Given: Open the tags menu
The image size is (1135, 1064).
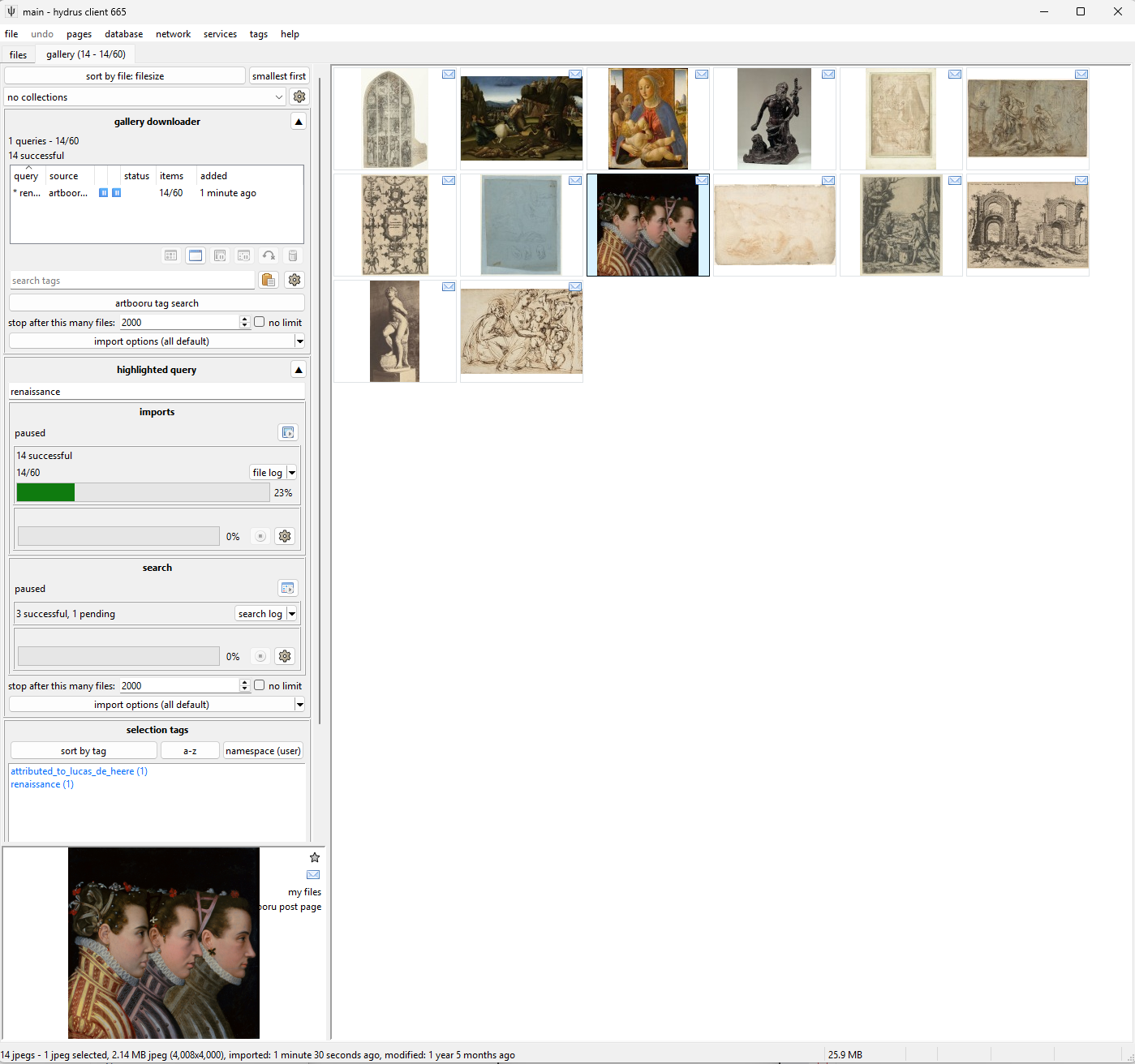Looking at the screenshot, I should click(x=259, y=34).
